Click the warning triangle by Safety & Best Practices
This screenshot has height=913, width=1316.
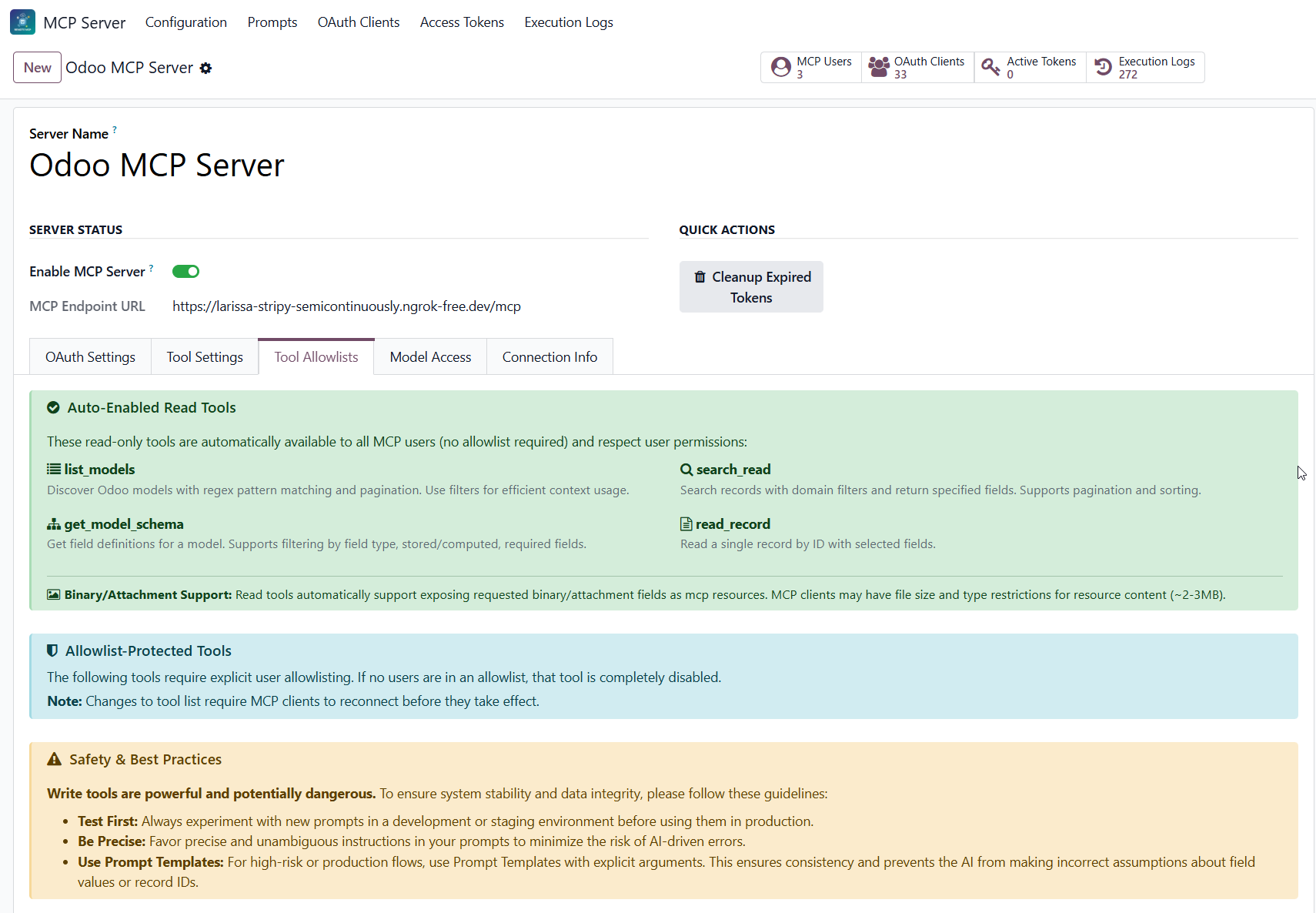54,759
